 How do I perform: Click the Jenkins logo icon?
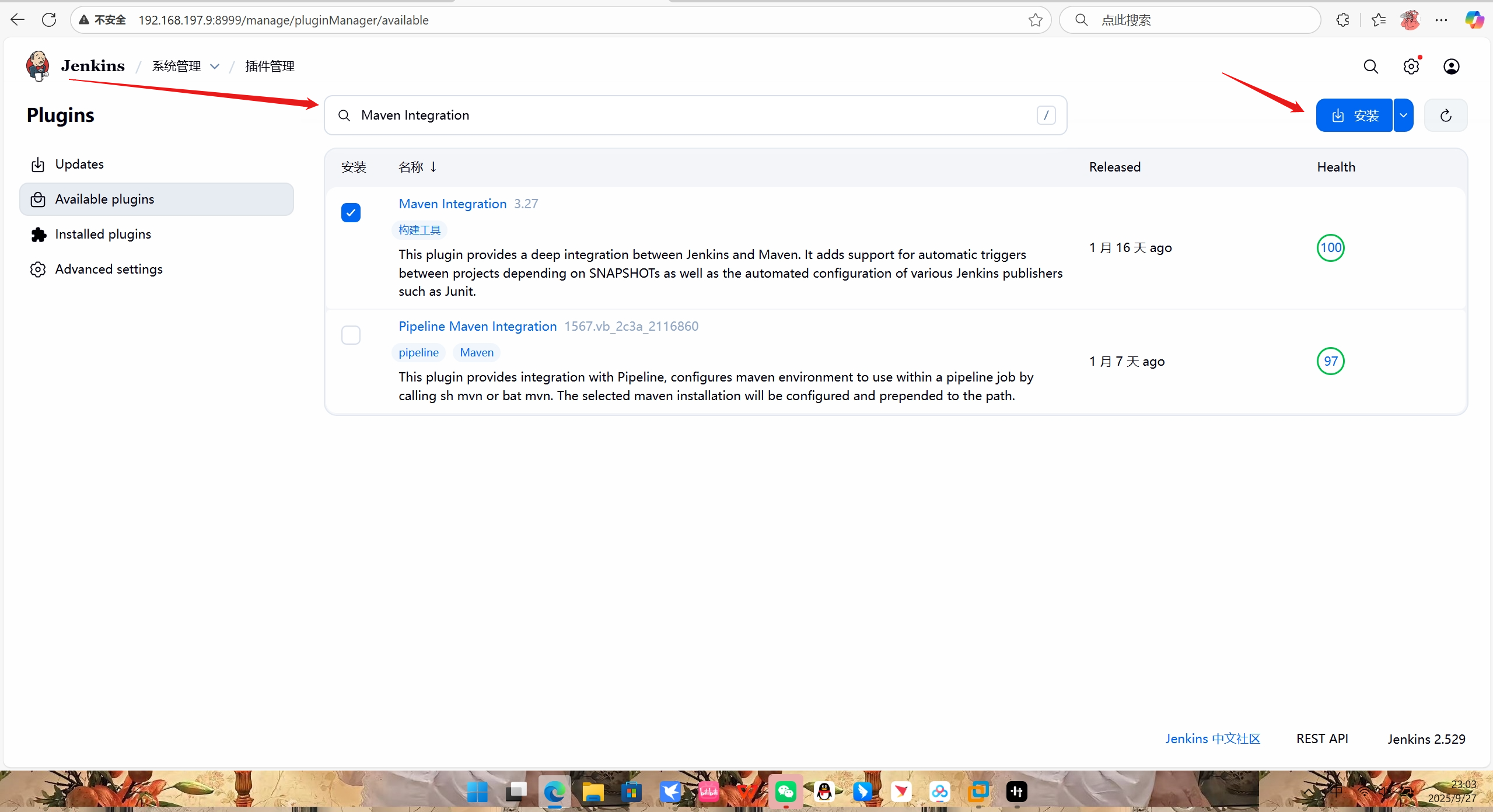(x=38, y=66)
